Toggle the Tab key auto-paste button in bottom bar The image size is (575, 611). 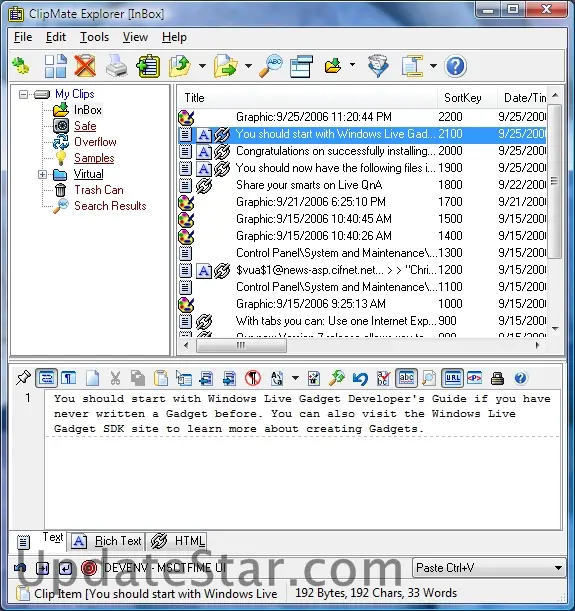coord(42,568)
